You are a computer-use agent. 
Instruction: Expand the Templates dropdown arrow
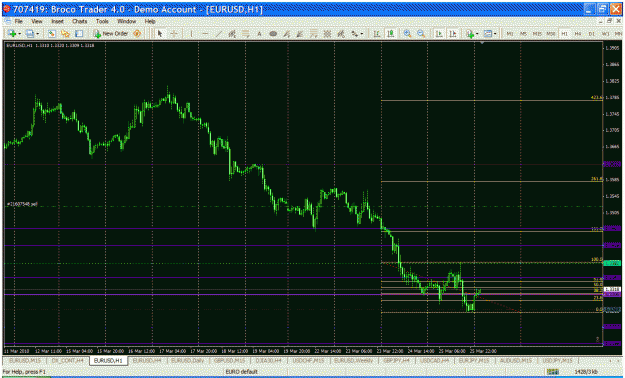(x=495, y=34)
